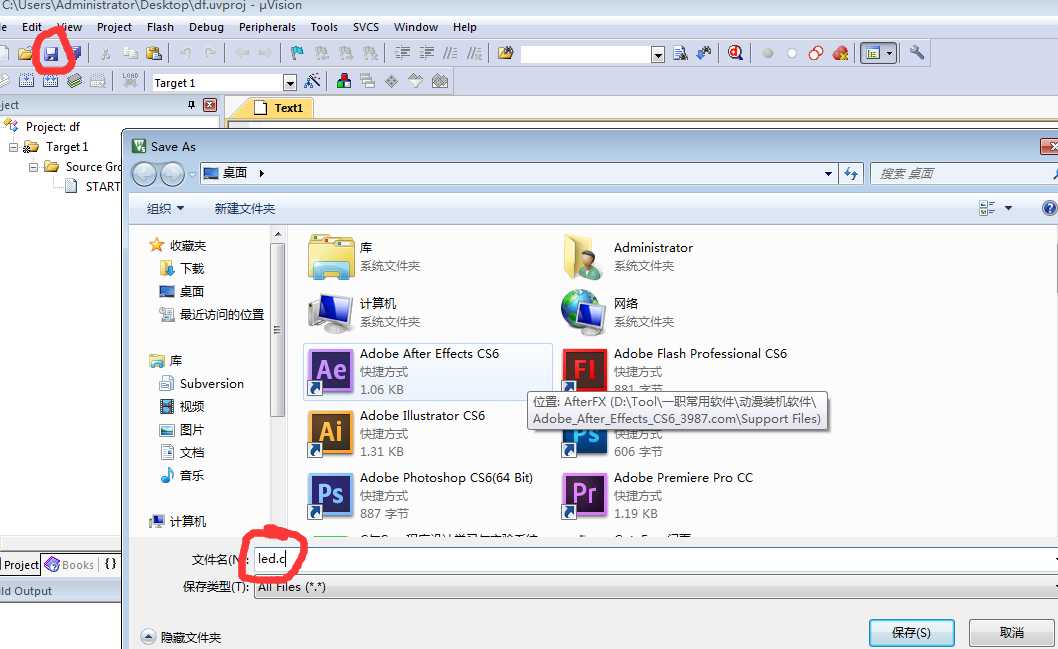Click the Pack Installer icon on build toolbar
Viewport: 1058px width, 649px height.
point(440,82)
